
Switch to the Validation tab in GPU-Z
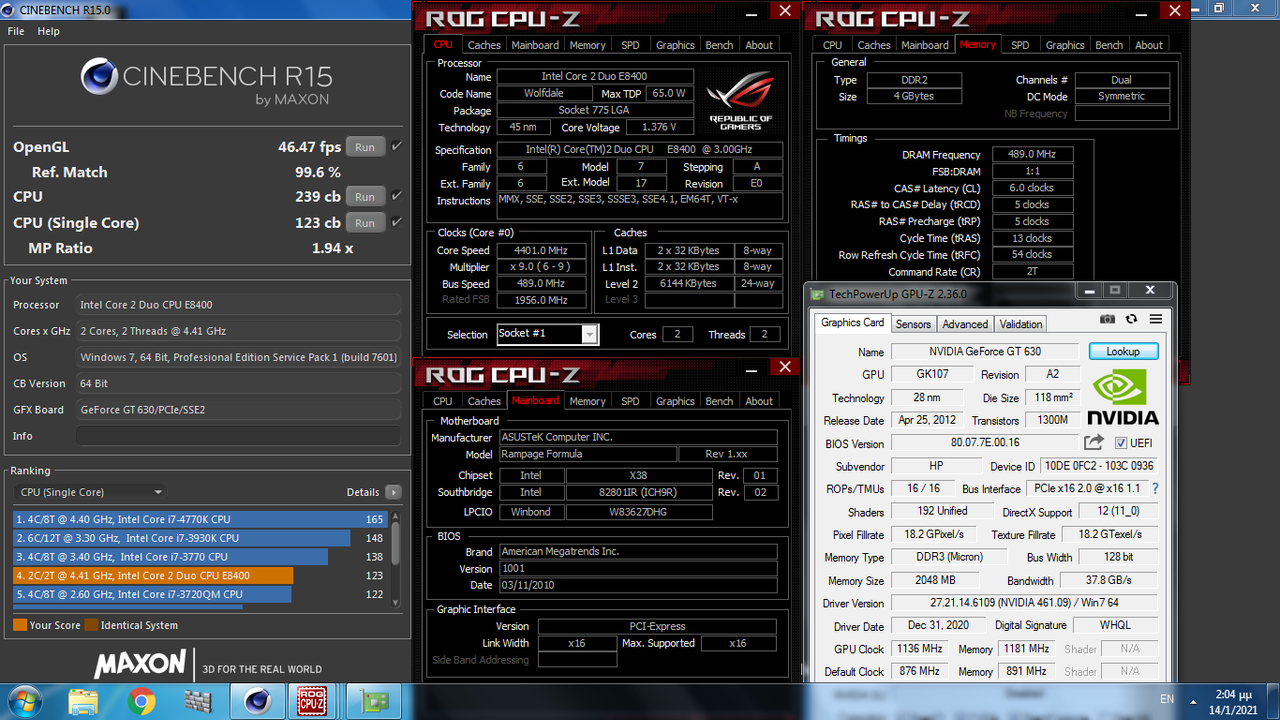tap(1020, 324)
